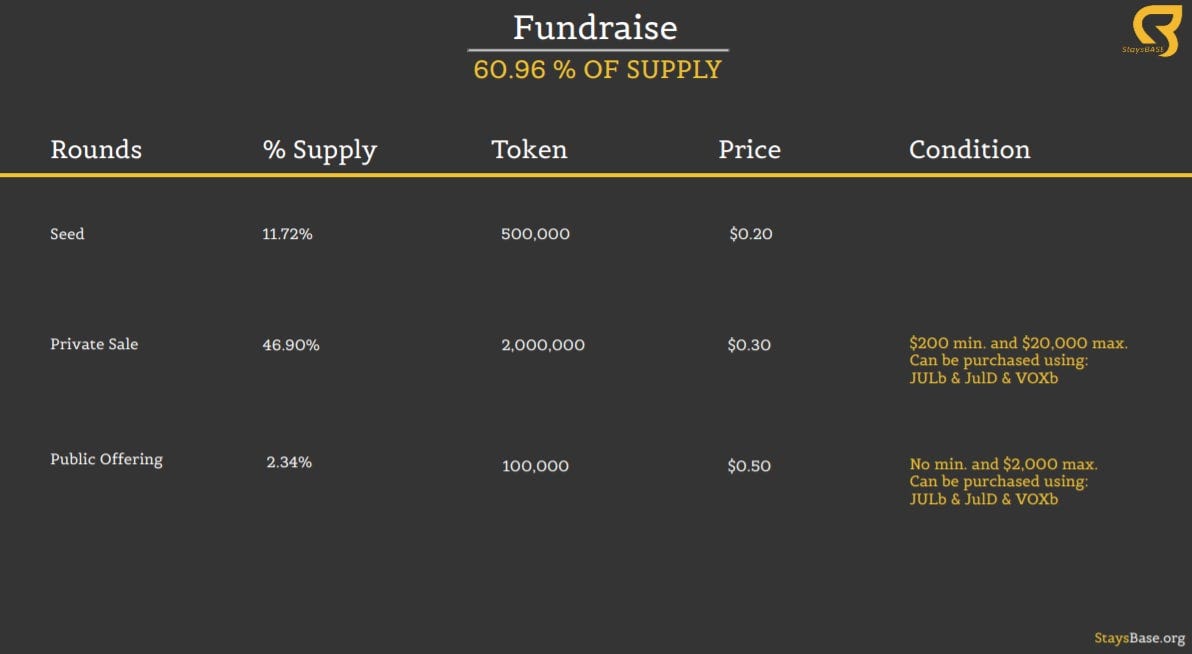1192x654 pixels.
Task: Select the $0.50 public offering price
Action: pyautogui.click(x=749, y=465)
